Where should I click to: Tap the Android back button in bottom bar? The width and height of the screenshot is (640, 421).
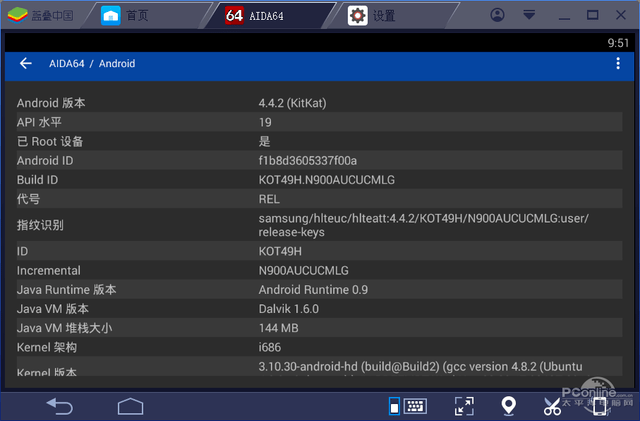click(x=60, y=406)
